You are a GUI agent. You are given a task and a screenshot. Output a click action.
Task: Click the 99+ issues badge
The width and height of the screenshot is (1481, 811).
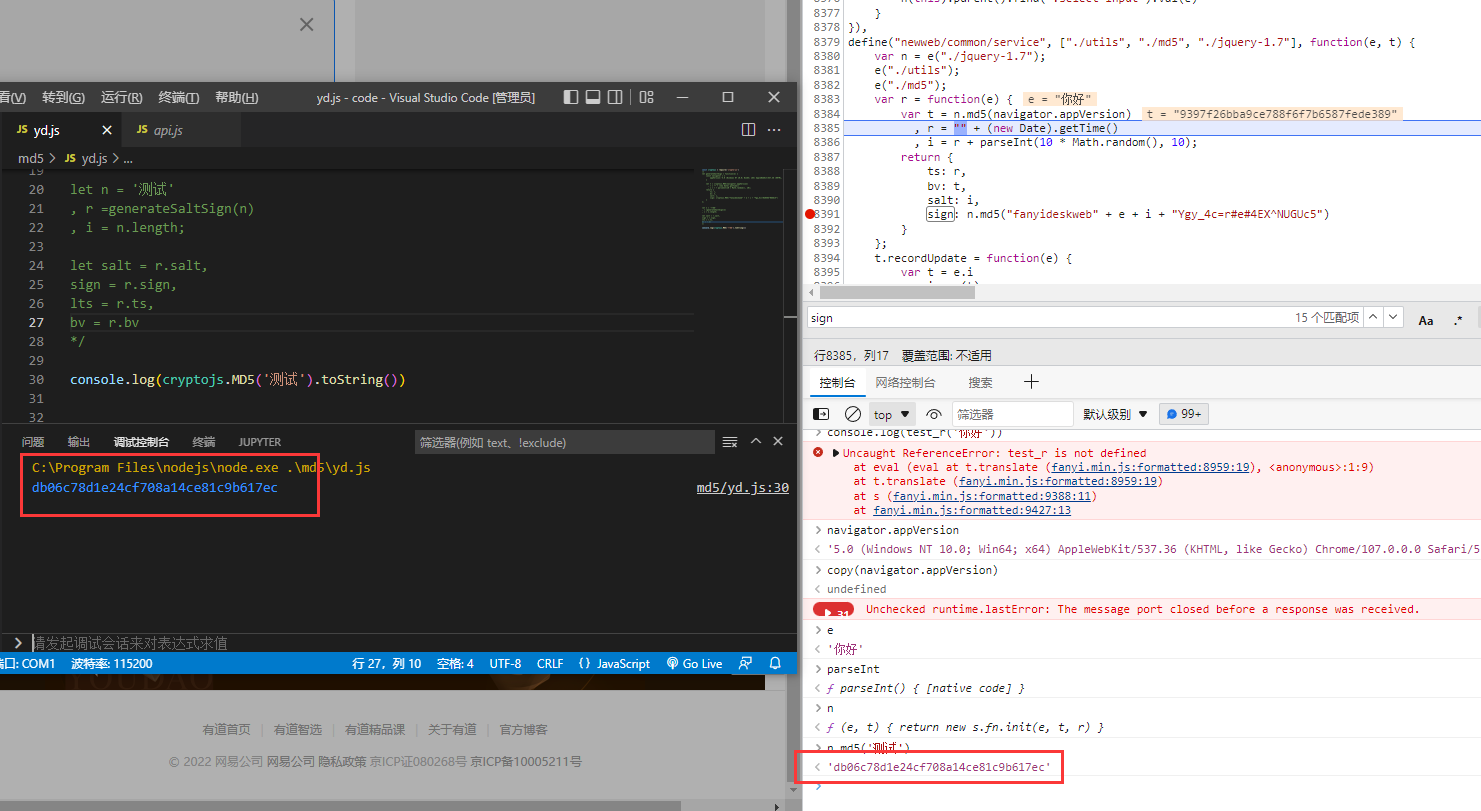[1184, 414]
